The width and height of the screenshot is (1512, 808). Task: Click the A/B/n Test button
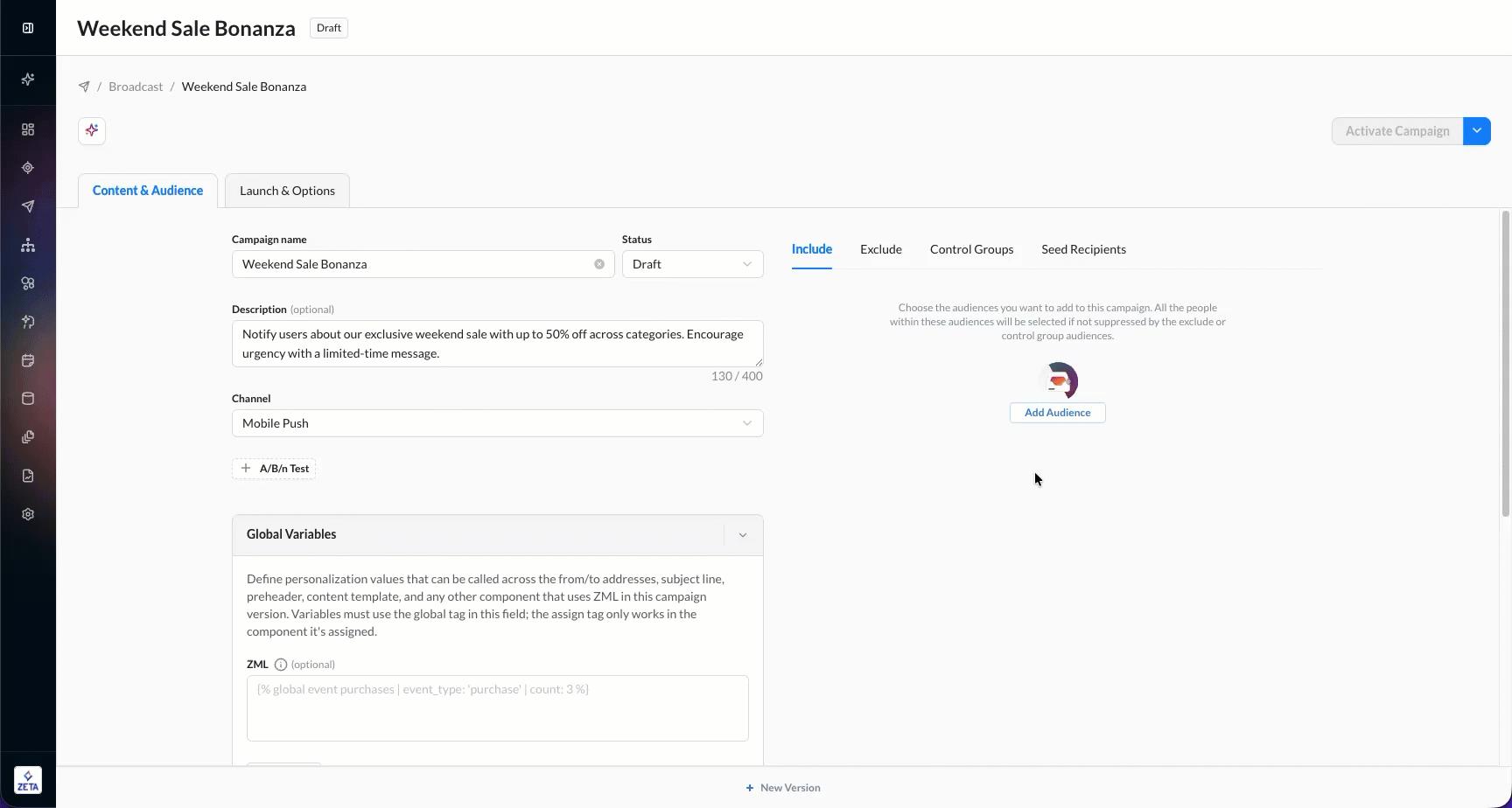(274, 469)
